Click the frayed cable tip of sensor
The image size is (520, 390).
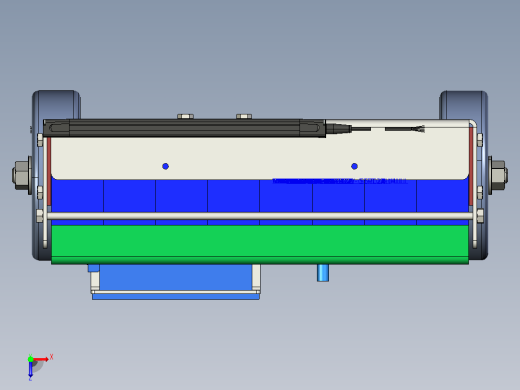[x=418, y=129]
